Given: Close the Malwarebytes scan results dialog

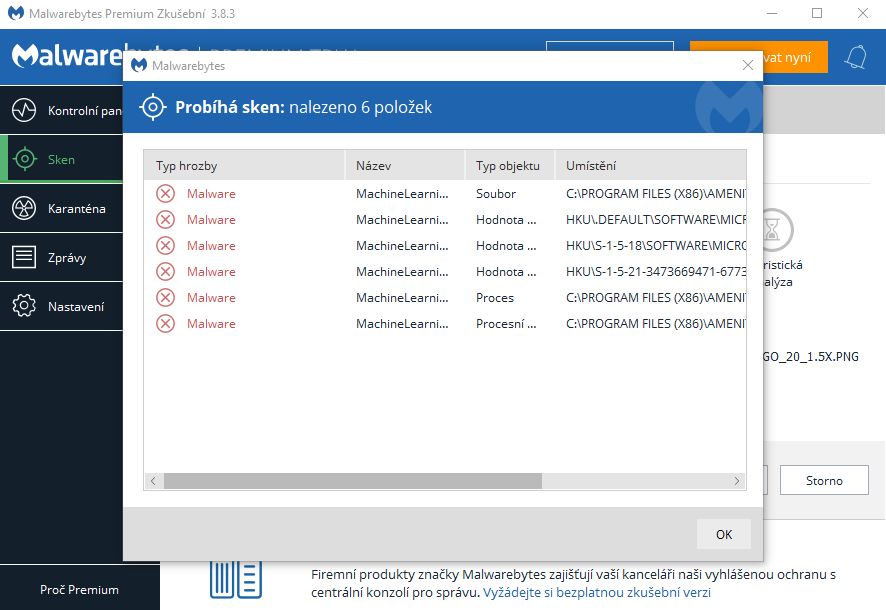Looking at the screenshot, I should pos(748,66).
